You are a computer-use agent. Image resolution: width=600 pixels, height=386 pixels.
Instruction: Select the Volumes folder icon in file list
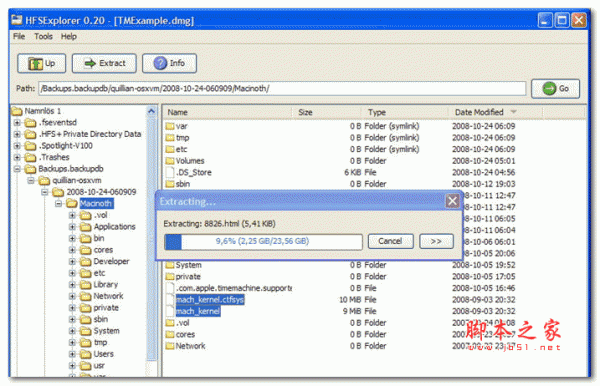(x=170, y=161)
